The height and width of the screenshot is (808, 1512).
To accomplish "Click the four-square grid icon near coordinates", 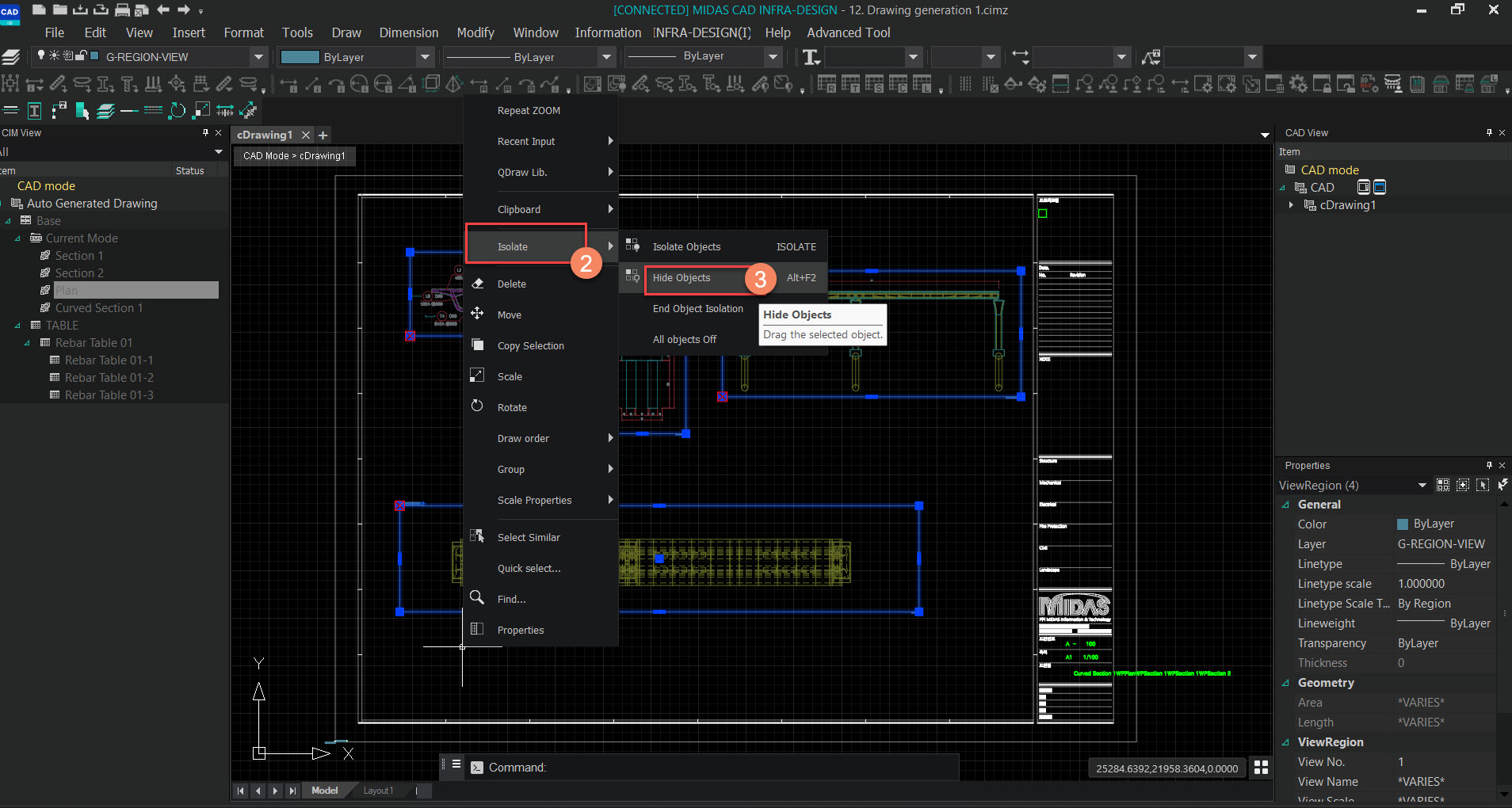I will coord(1261,768).
